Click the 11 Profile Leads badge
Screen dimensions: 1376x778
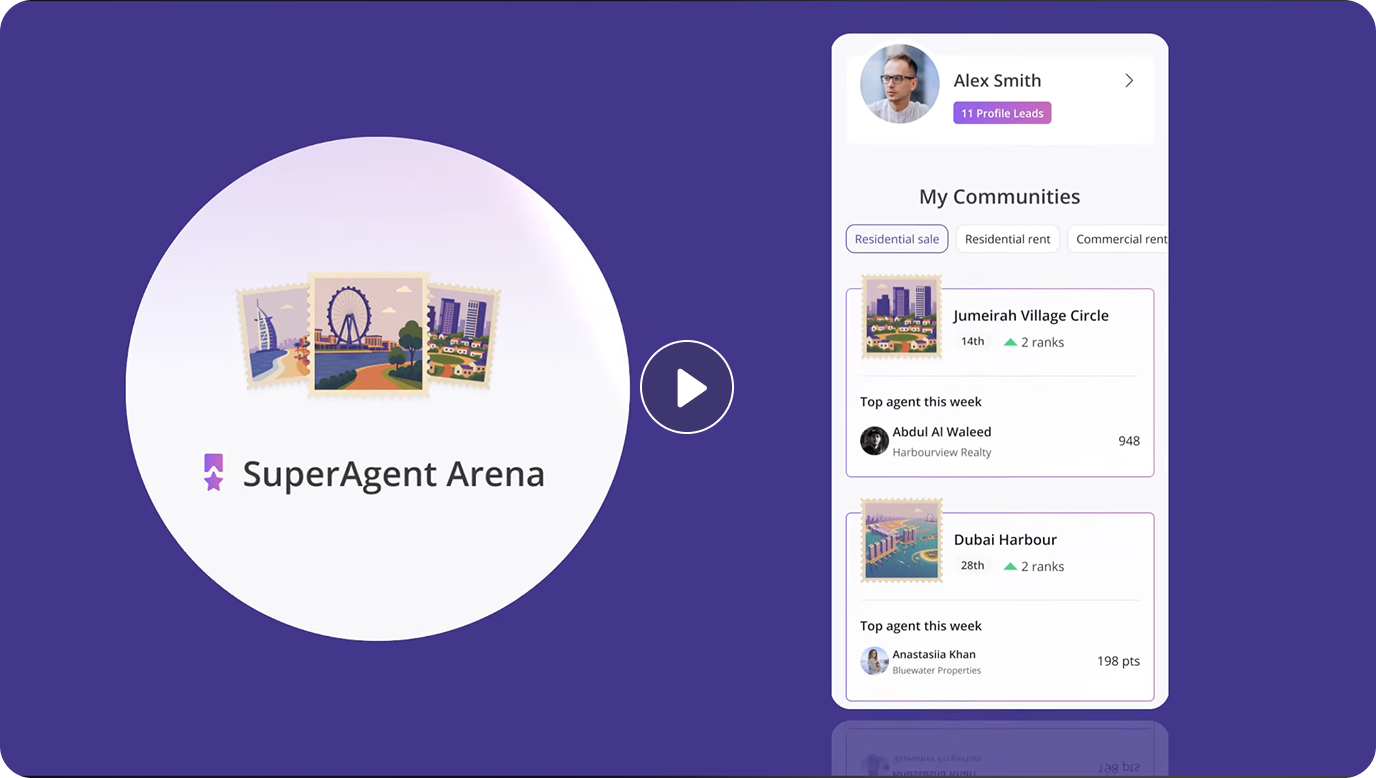pyautogui.click(x=1002, y=113)
